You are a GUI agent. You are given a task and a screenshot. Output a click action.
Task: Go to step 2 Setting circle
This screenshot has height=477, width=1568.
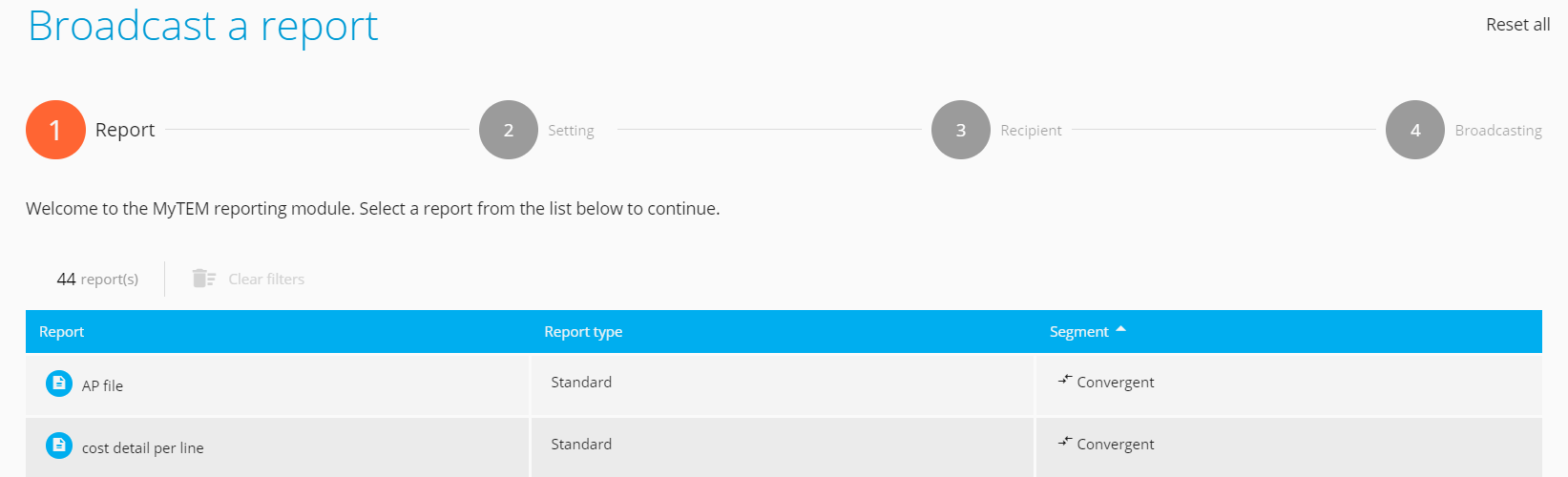click(509, 130)
